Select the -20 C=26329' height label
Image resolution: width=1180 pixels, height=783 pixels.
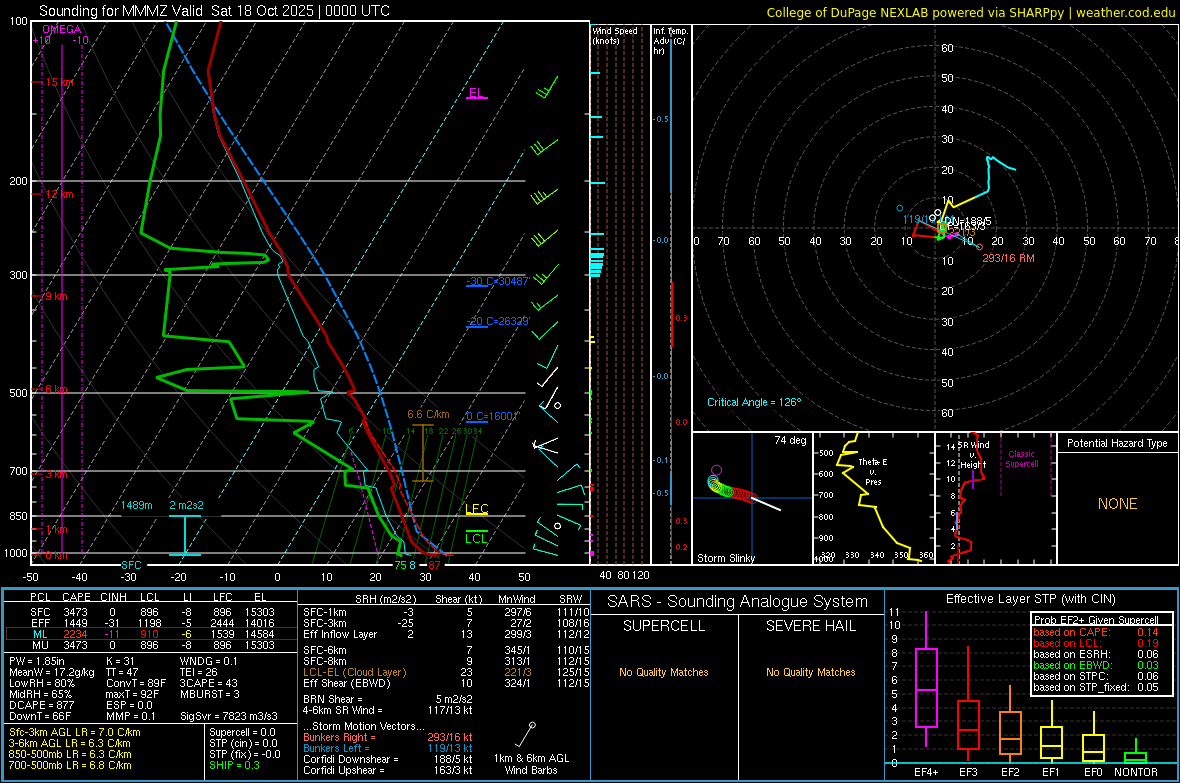pyautogui.click(x=498, y=321)
